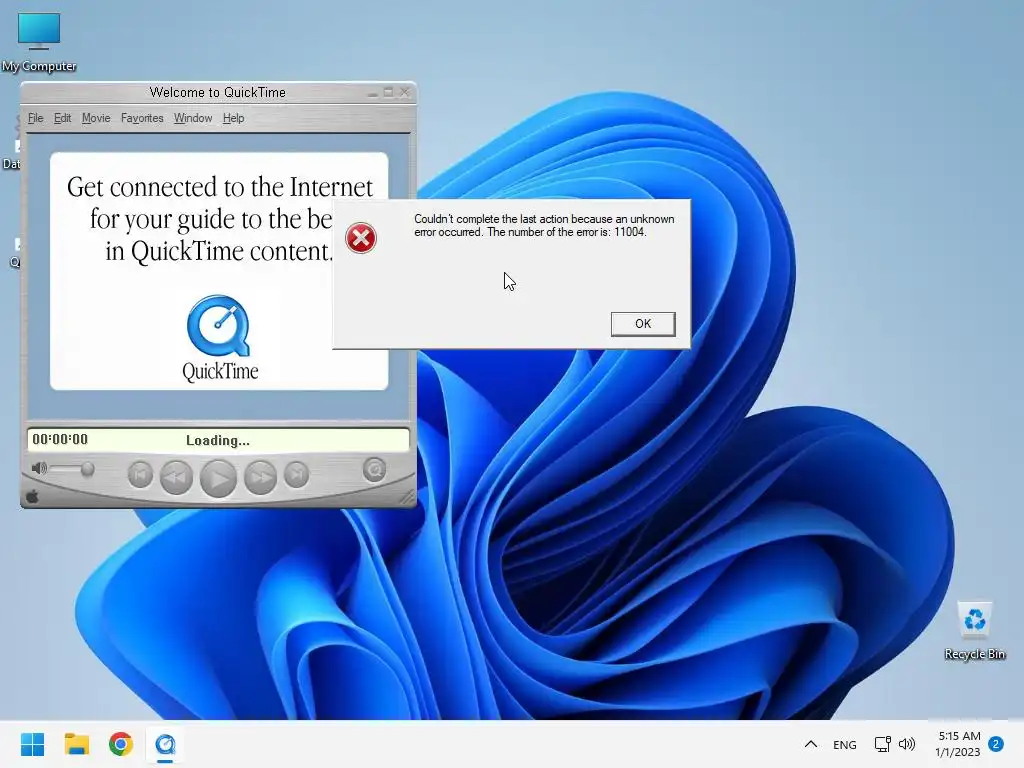Open My Computer desktop icon

39,42
